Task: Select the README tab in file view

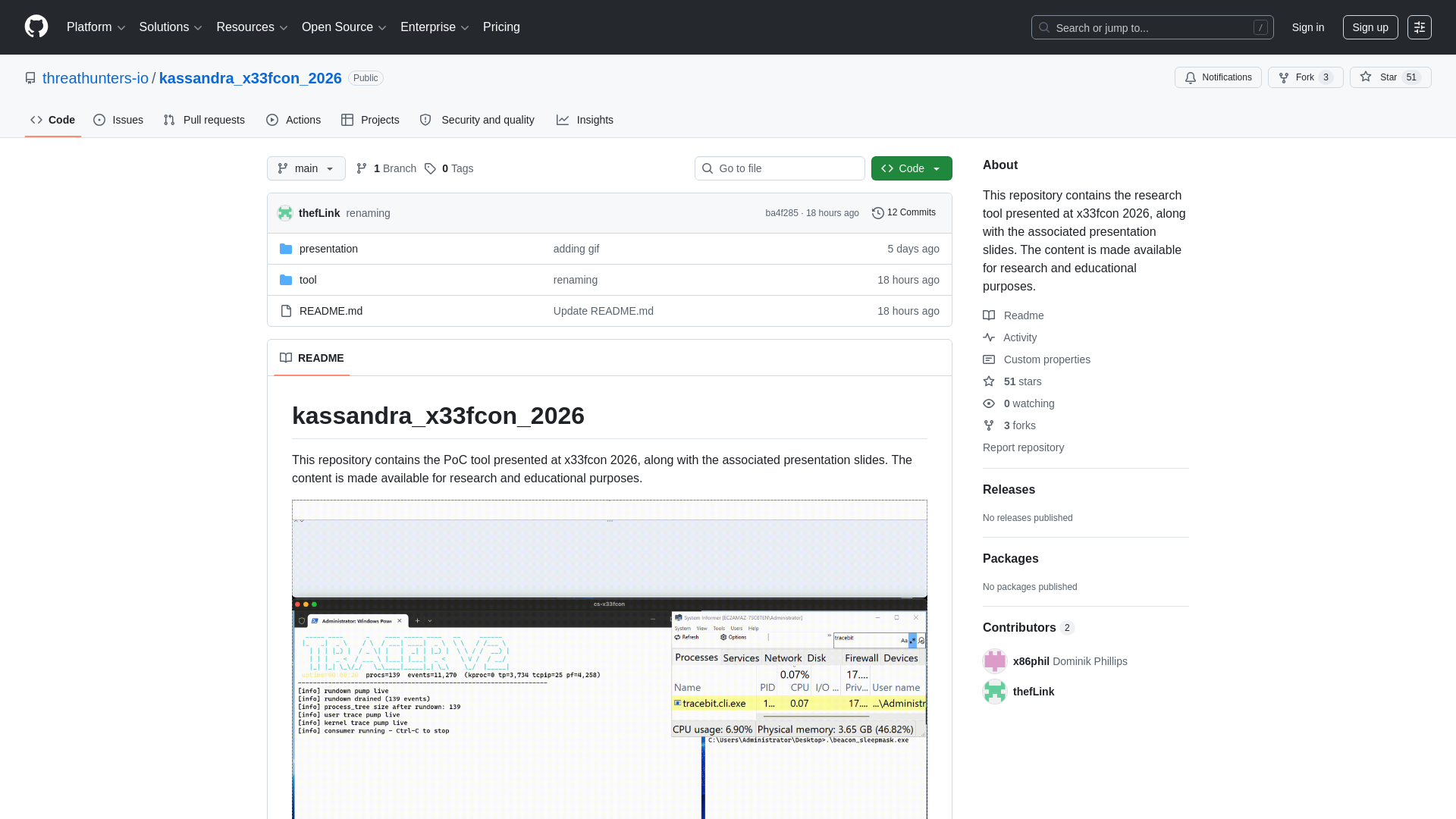Action: click(x=312, y=358)
